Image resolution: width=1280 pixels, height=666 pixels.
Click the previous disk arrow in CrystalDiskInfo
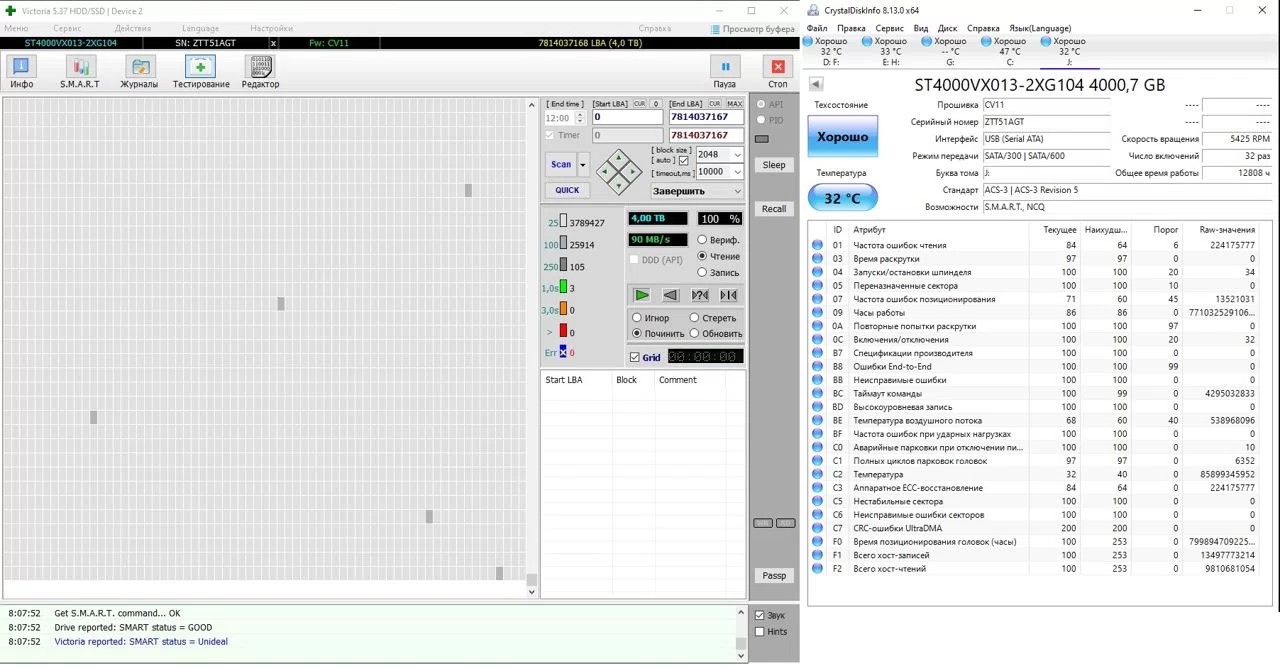coord(817,84)
